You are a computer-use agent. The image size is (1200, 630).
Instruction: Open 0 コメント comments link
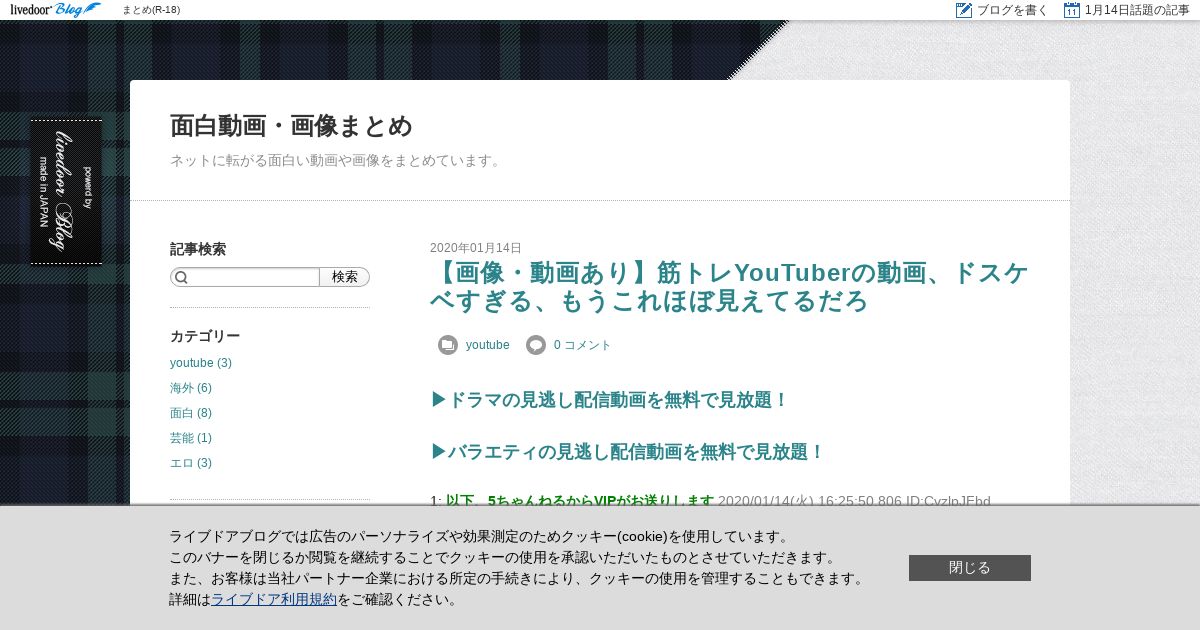582,345
